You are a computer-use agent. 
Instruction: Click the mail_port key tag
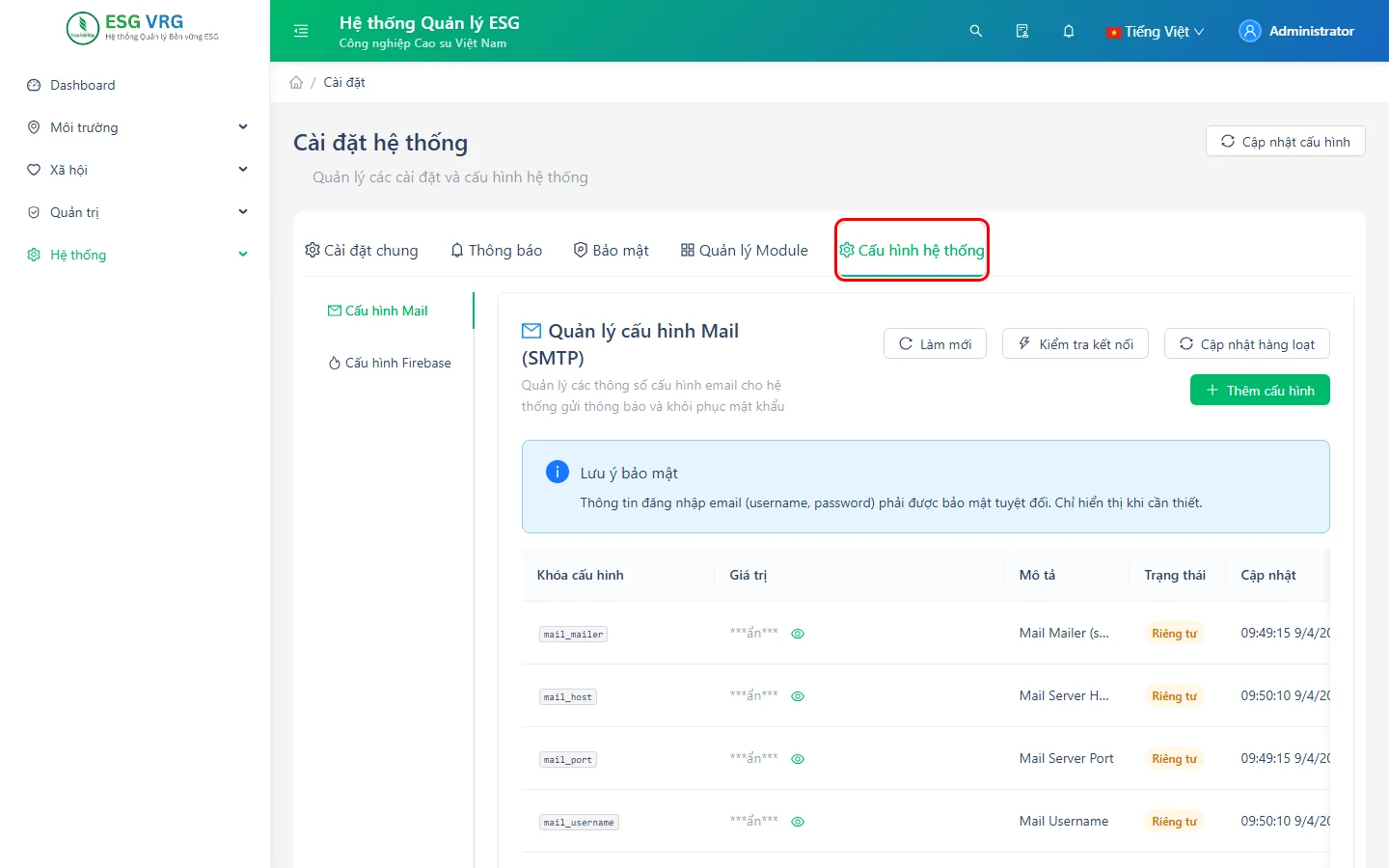568,759
